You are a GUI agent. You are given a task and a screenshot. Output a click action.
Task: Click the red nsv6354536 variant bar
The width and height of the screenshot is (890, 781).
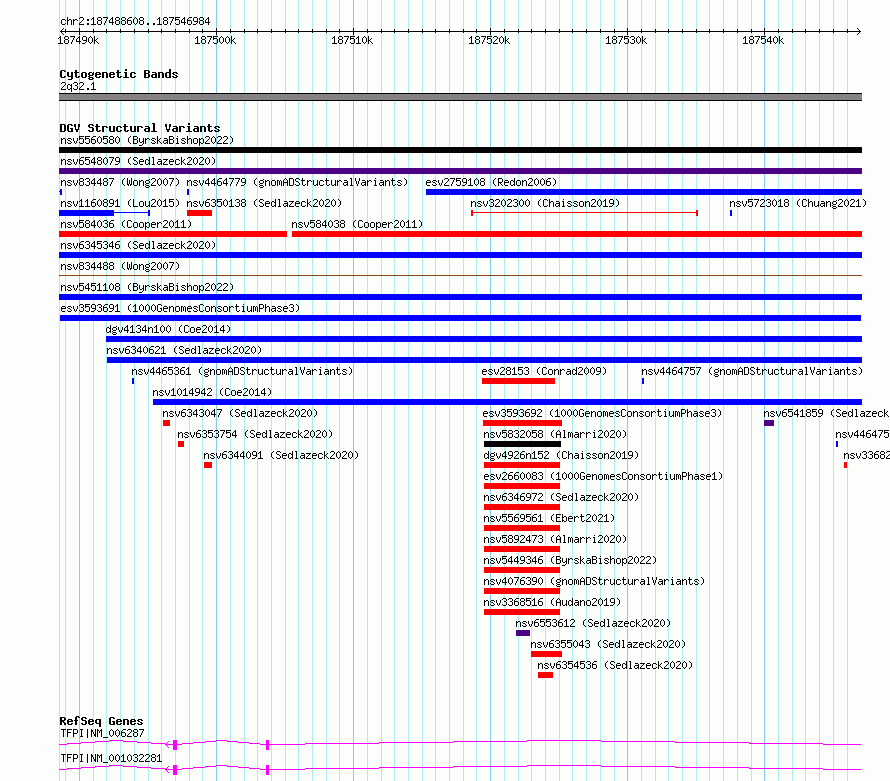click(545, 675)
